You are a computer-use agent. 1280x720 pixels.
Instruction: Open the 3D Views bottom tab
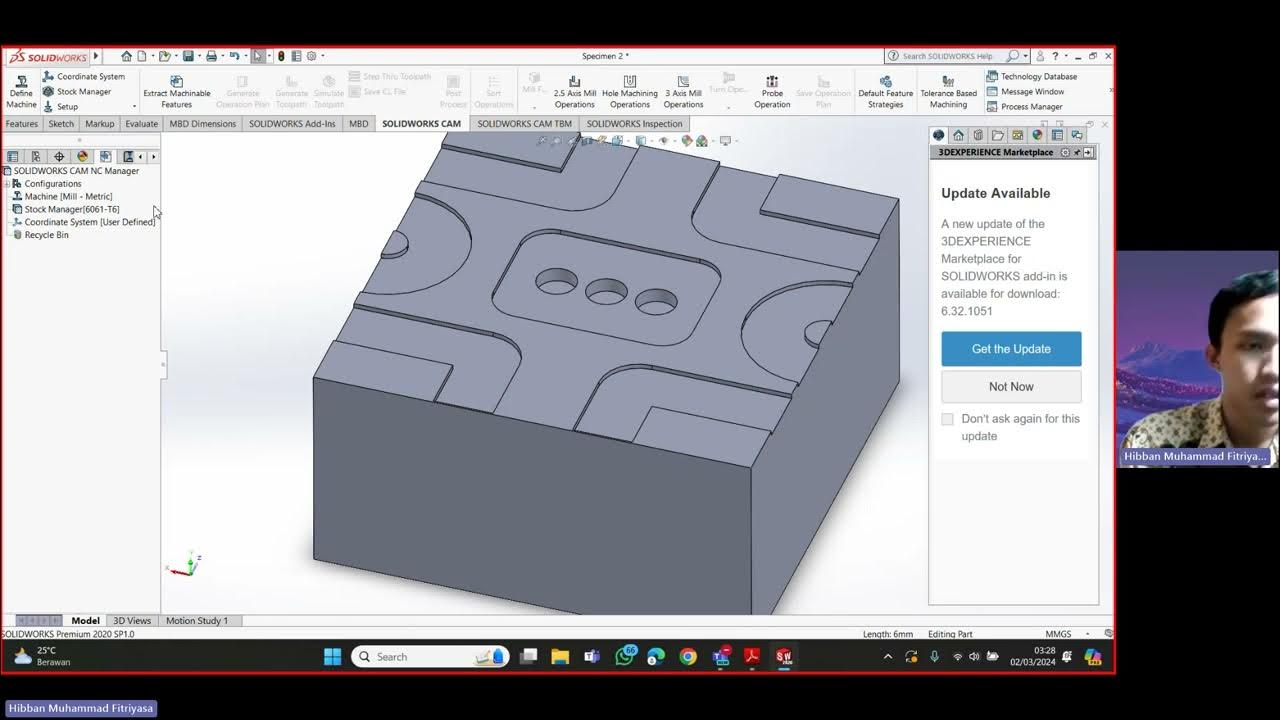pyautogui.click(x=132, y=621)
